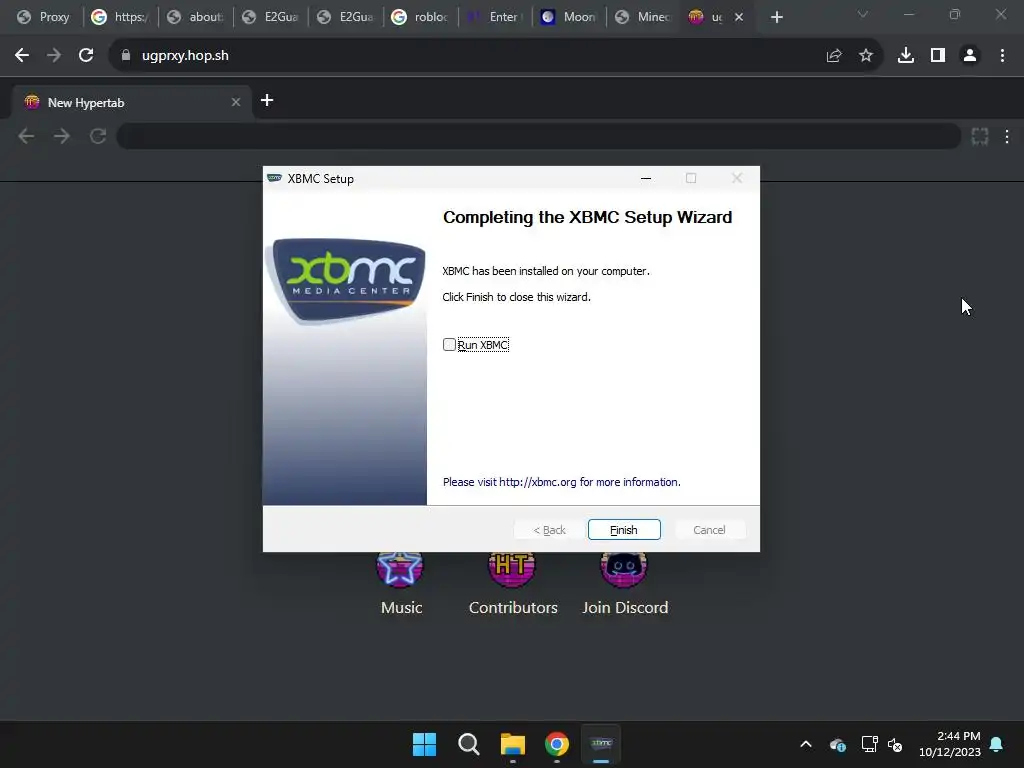Open Windows taskbar Search
Screen dimensions: 1024x768
(x=468, y=744)
